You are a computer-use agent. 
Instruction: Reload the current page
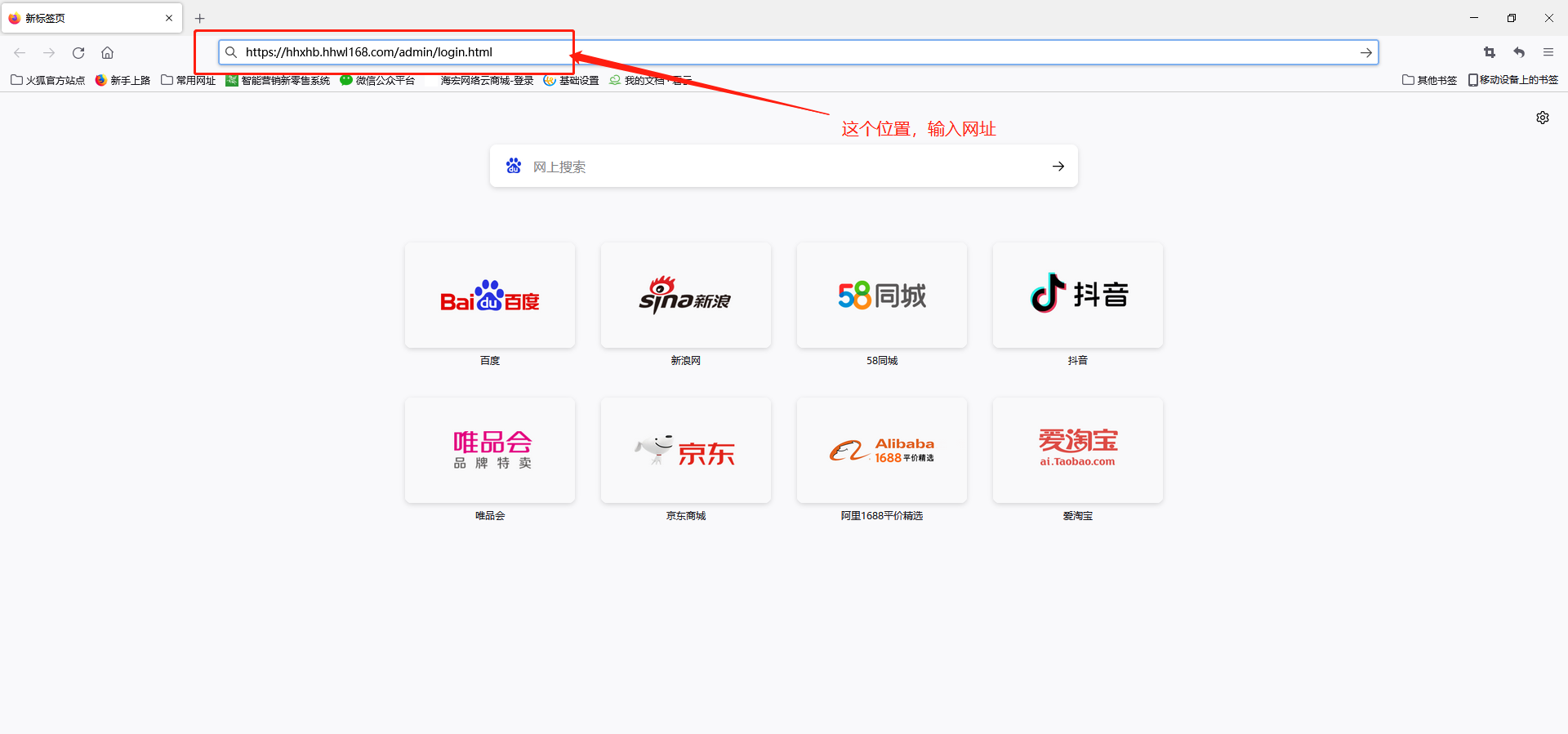[78, 52]
